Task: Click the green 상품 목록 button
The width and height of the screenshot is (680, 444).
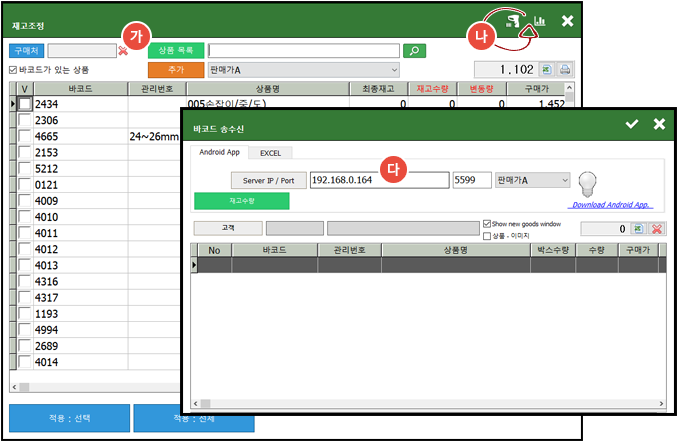Action: point(176,50)
